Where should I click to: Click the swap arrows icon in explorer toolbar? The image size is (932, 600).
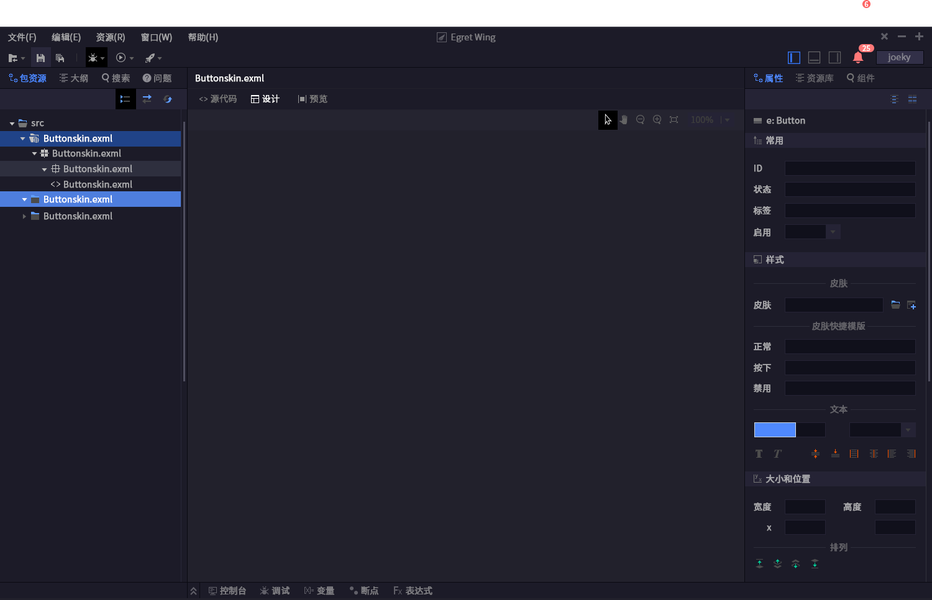(x=147, y=99)
